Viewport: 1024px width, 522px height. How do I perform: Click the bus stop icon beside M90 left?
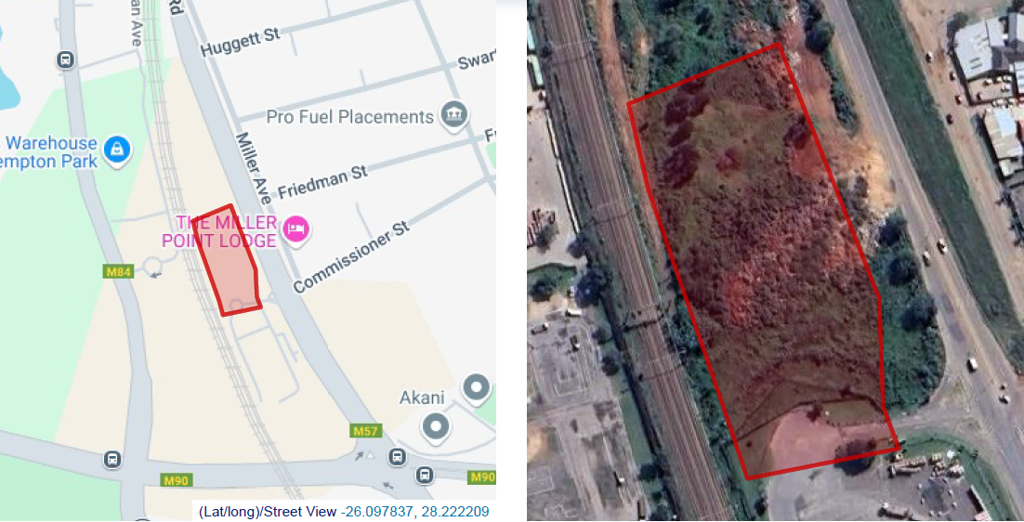tap(112, 460)
